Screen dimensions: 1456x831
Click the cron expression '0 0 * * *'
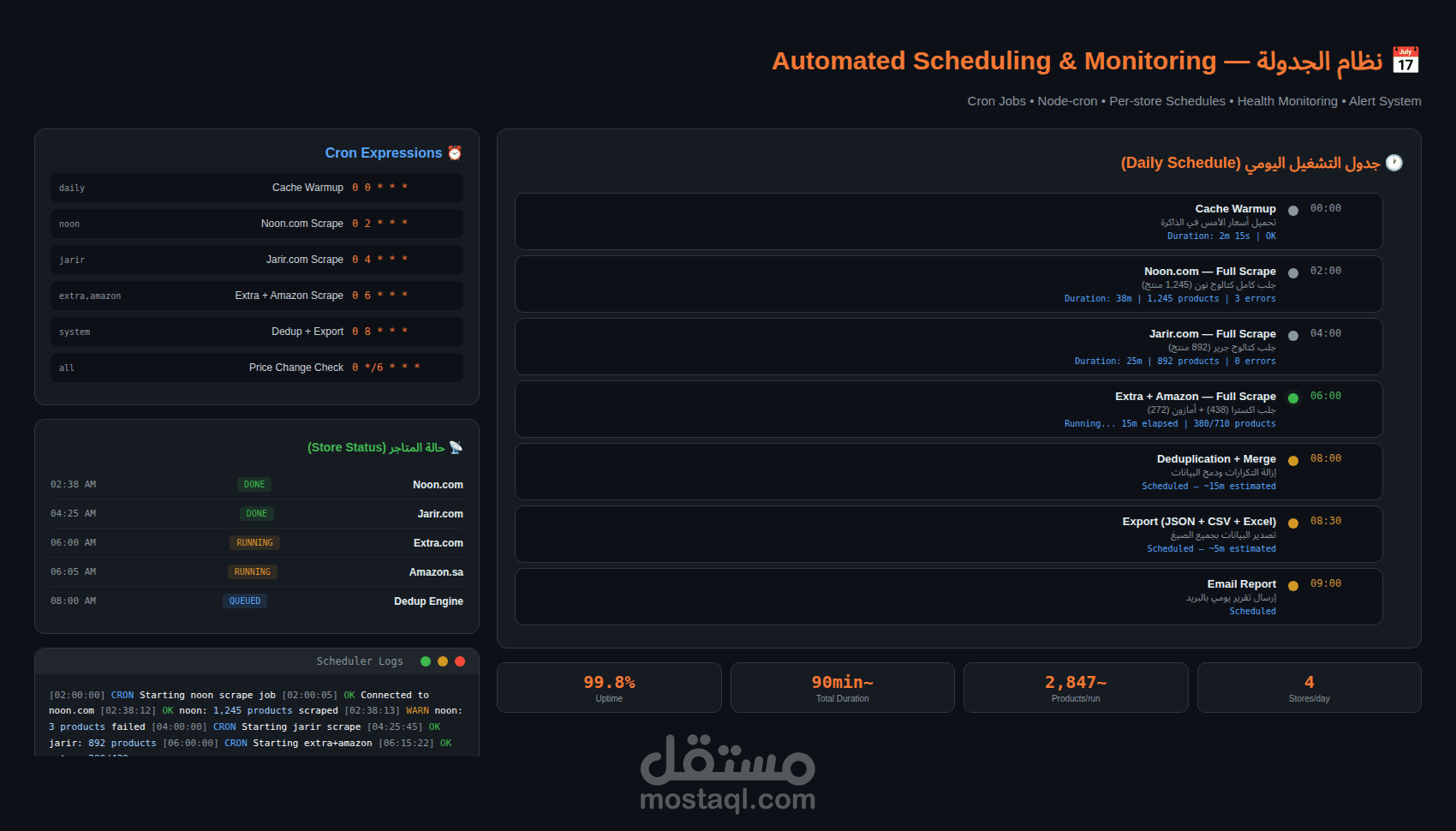379,188
